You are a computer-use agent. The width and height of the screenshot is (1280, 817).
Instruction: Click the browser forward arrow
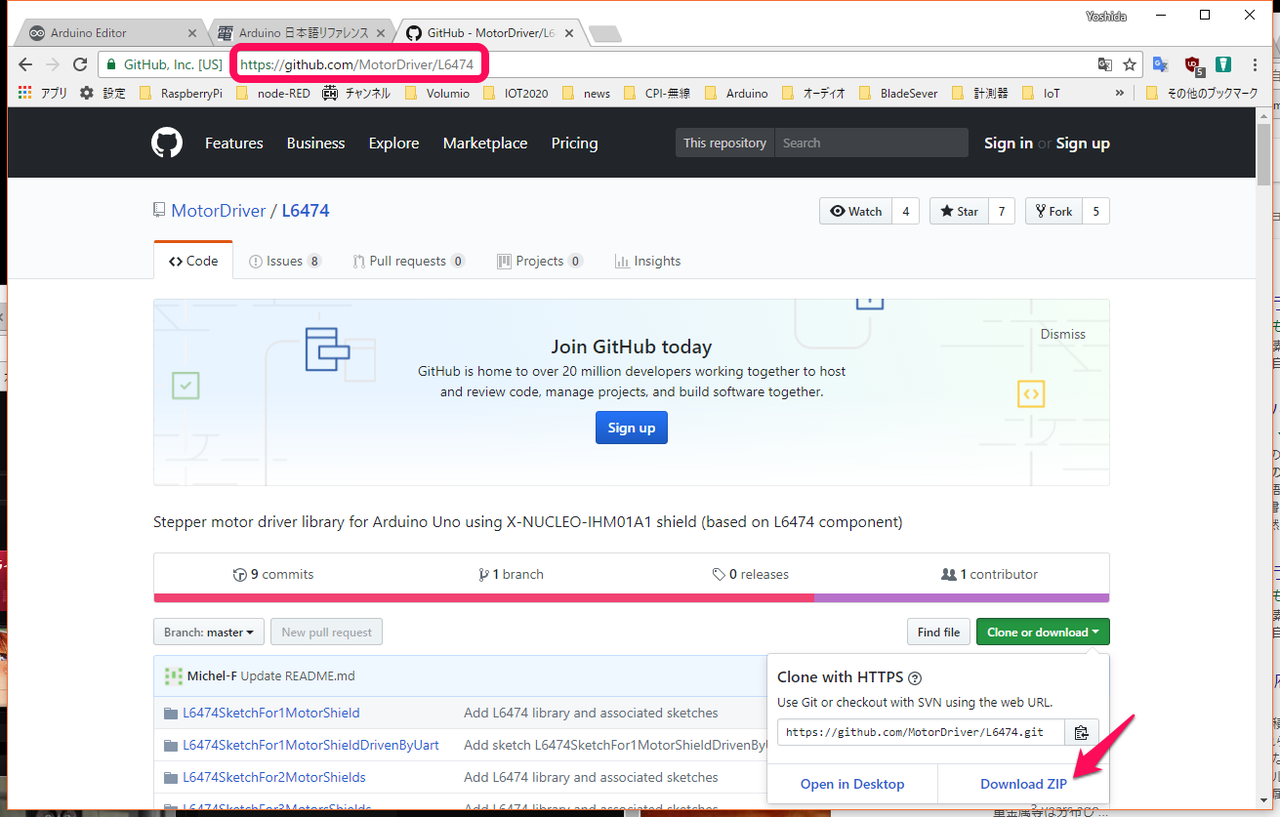[53, 65]
